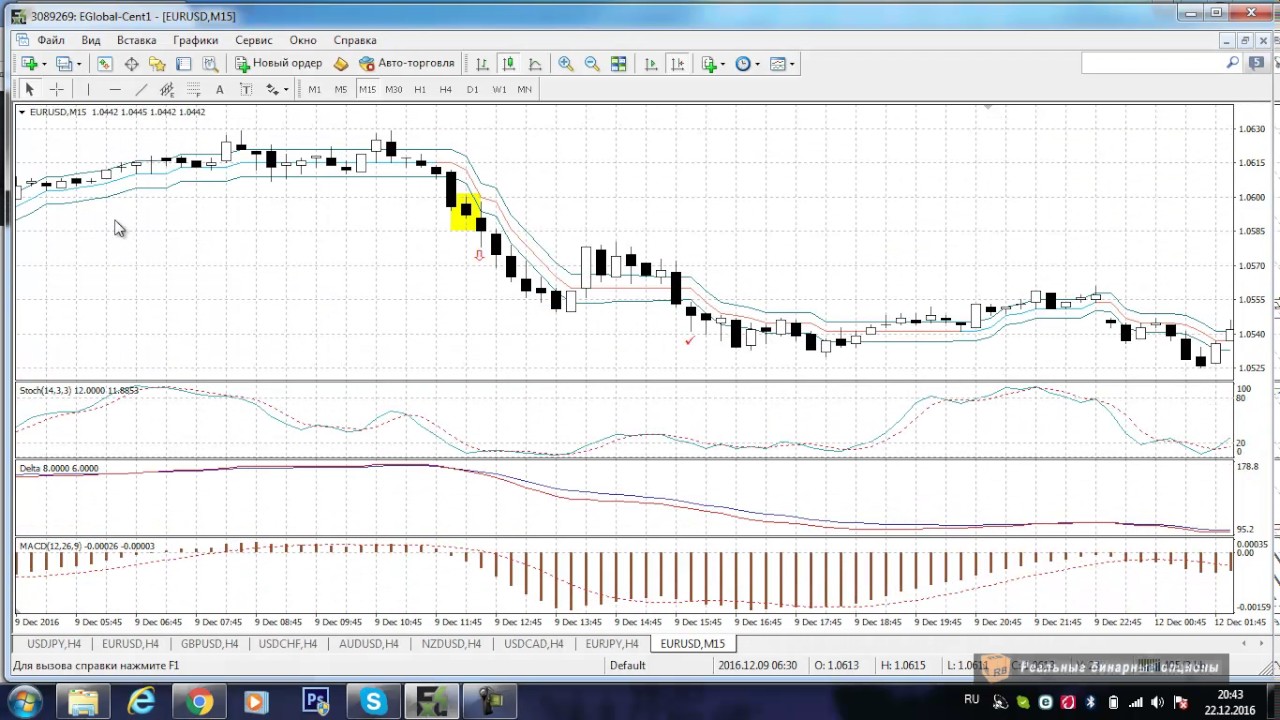Open the Market Watch window icon
This screenshot has height=720, width=1280.
(105, 63)
